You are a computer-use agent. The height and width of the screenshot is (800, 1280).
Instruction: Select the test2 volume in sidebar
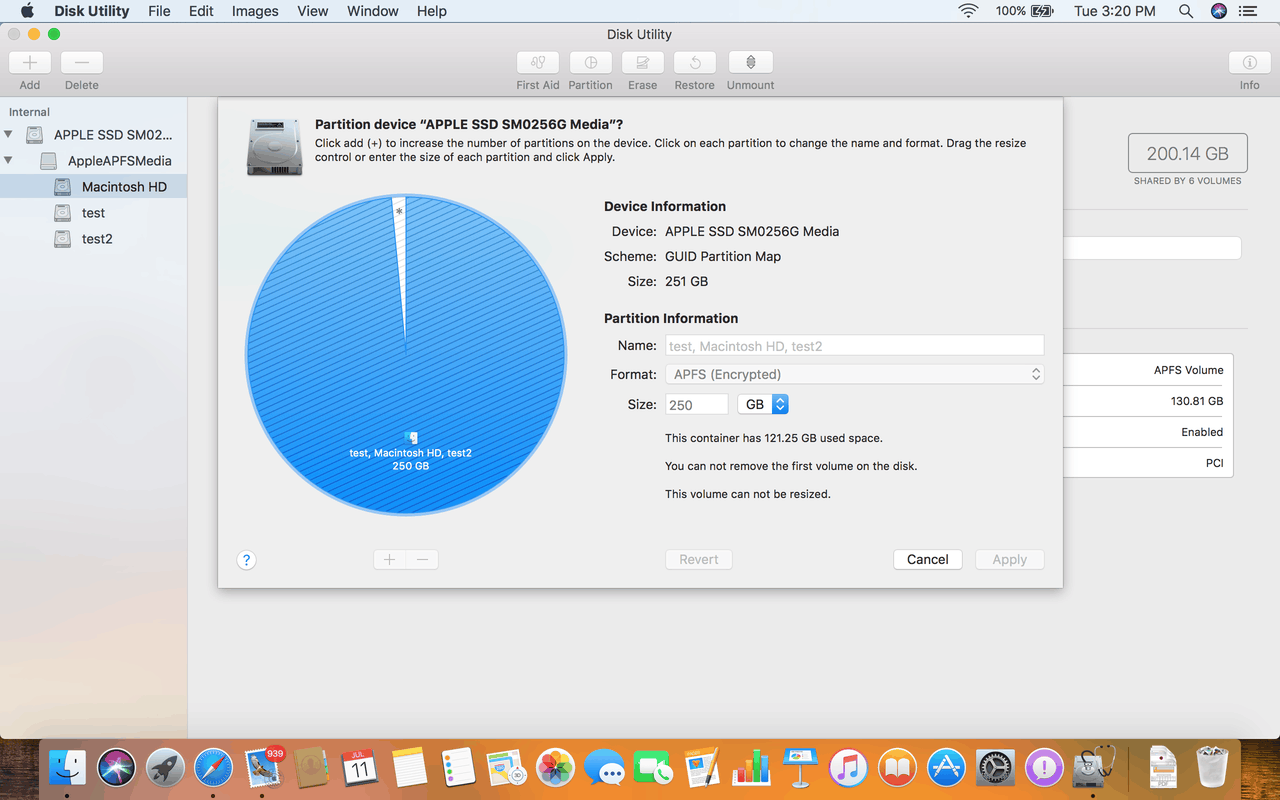coord(93,239)
